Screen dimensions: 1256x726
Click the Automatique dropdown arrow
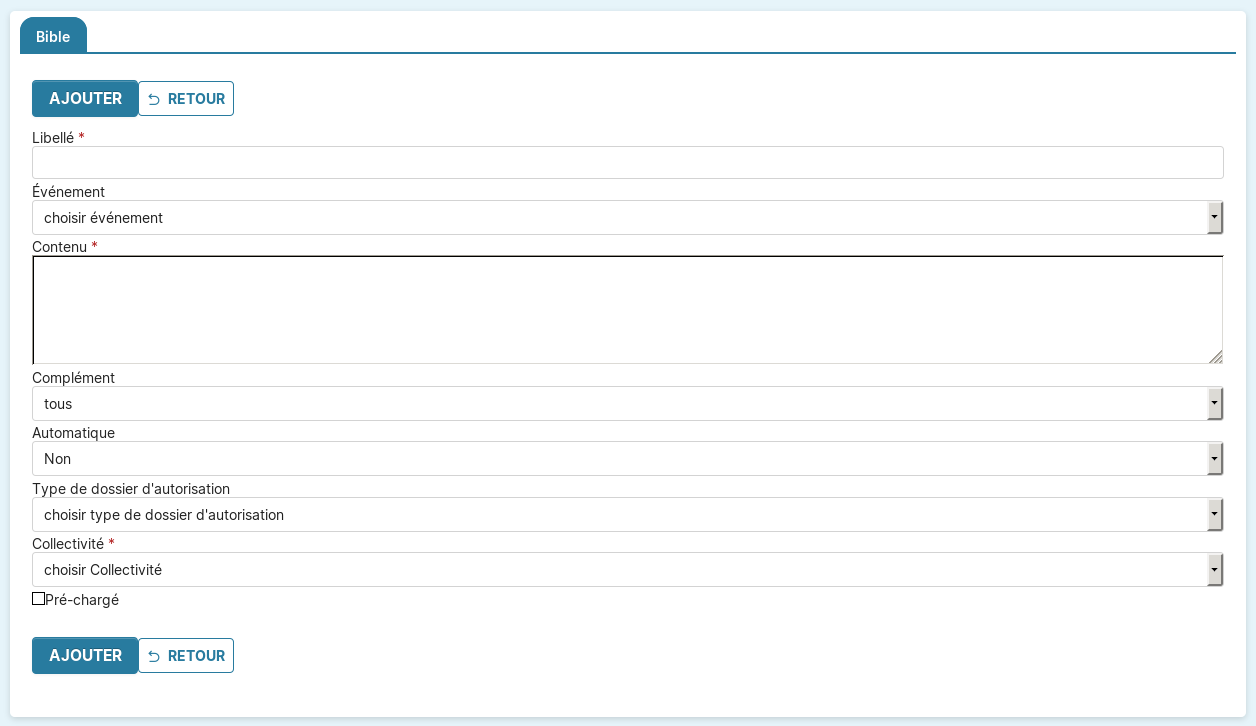[1214, 459]
